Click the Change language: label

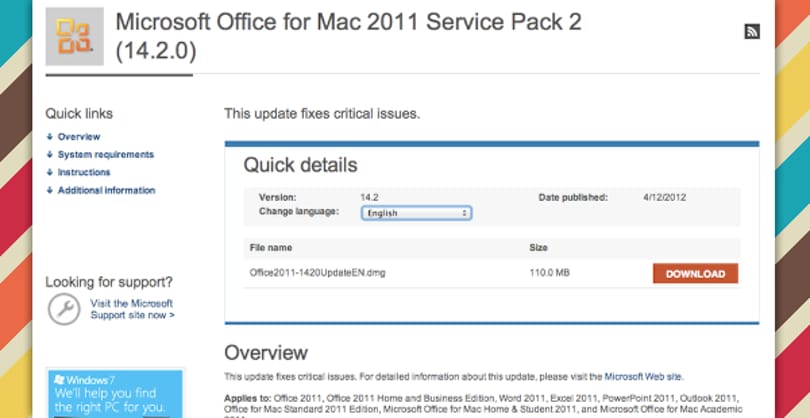(299, 211)
